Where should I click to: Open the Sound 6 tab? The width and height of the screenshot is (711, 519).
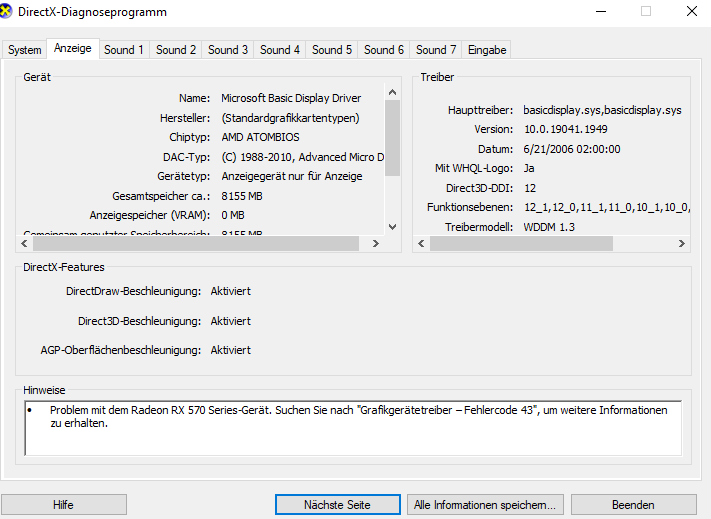click(x=384, y=50)
